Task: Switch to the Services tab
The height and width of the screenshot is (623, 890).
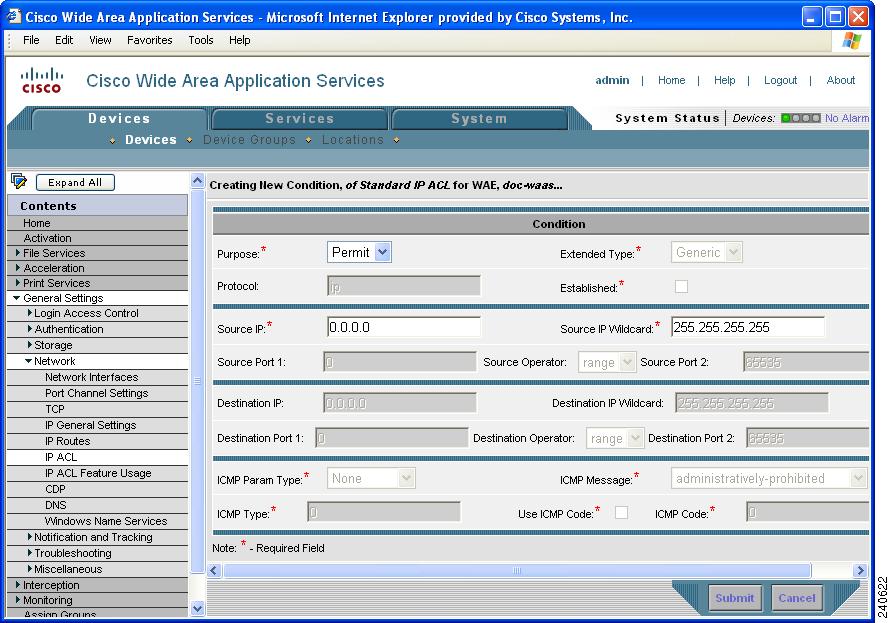Action: coord(300,119)
